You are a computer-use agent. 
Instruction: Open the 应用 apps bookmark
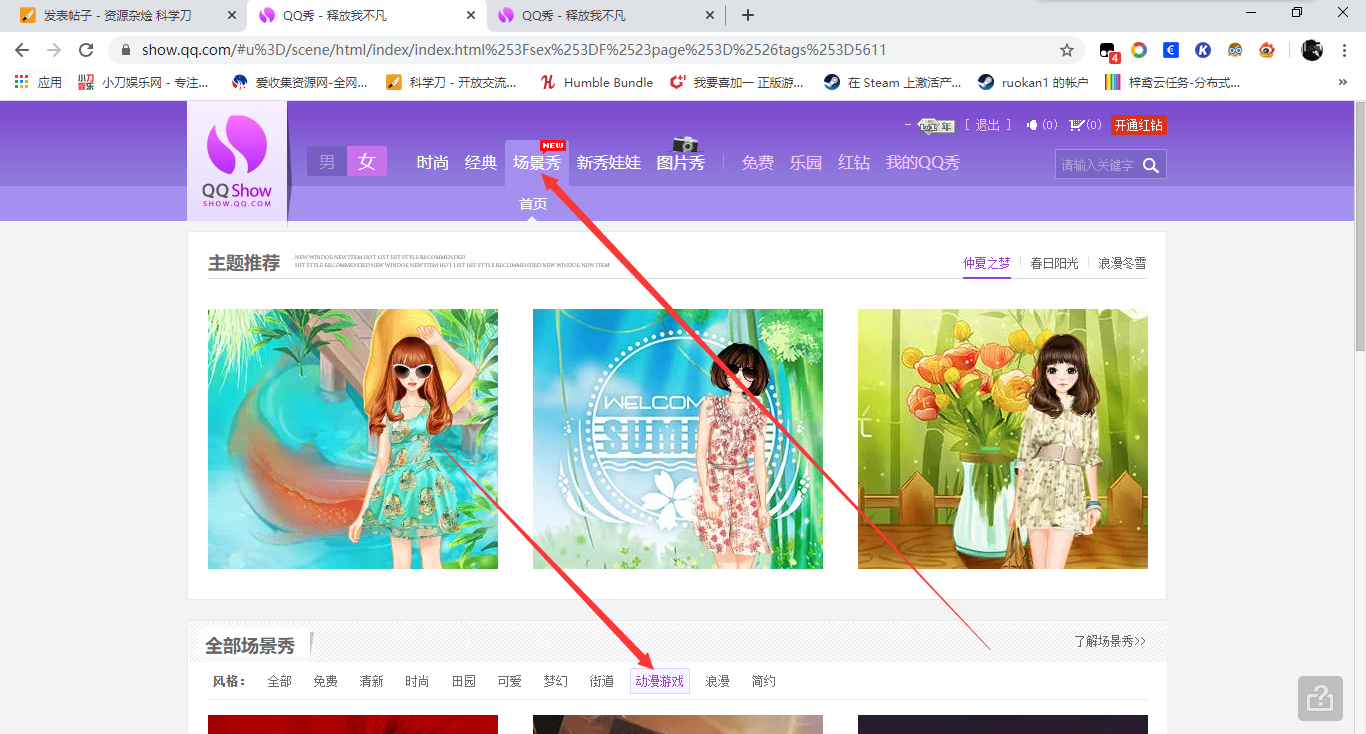pyautogui.click(x=38, y=83)
